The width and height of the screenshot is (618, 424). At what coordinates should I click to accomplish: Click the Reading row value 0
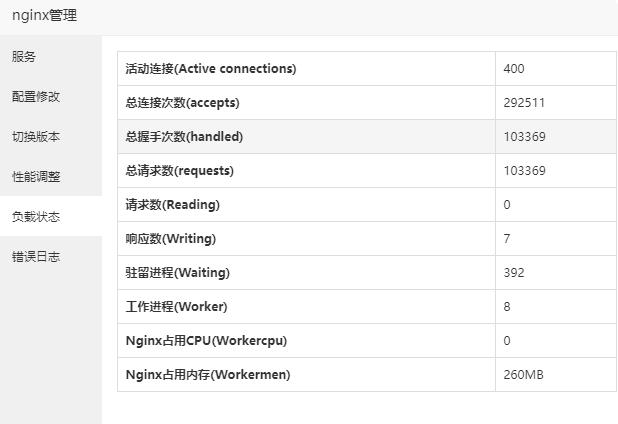pyautogui.click(x=507, y=205)
